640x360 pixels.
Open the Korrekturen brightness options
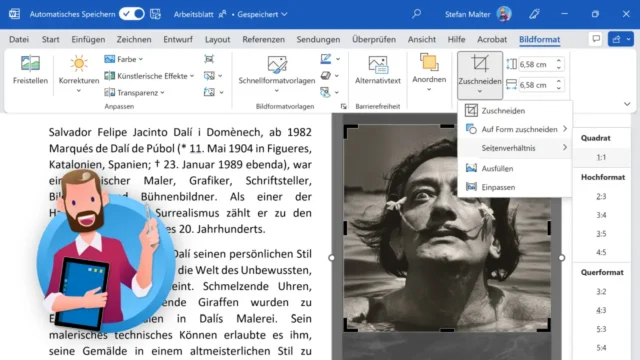[79, 74]
